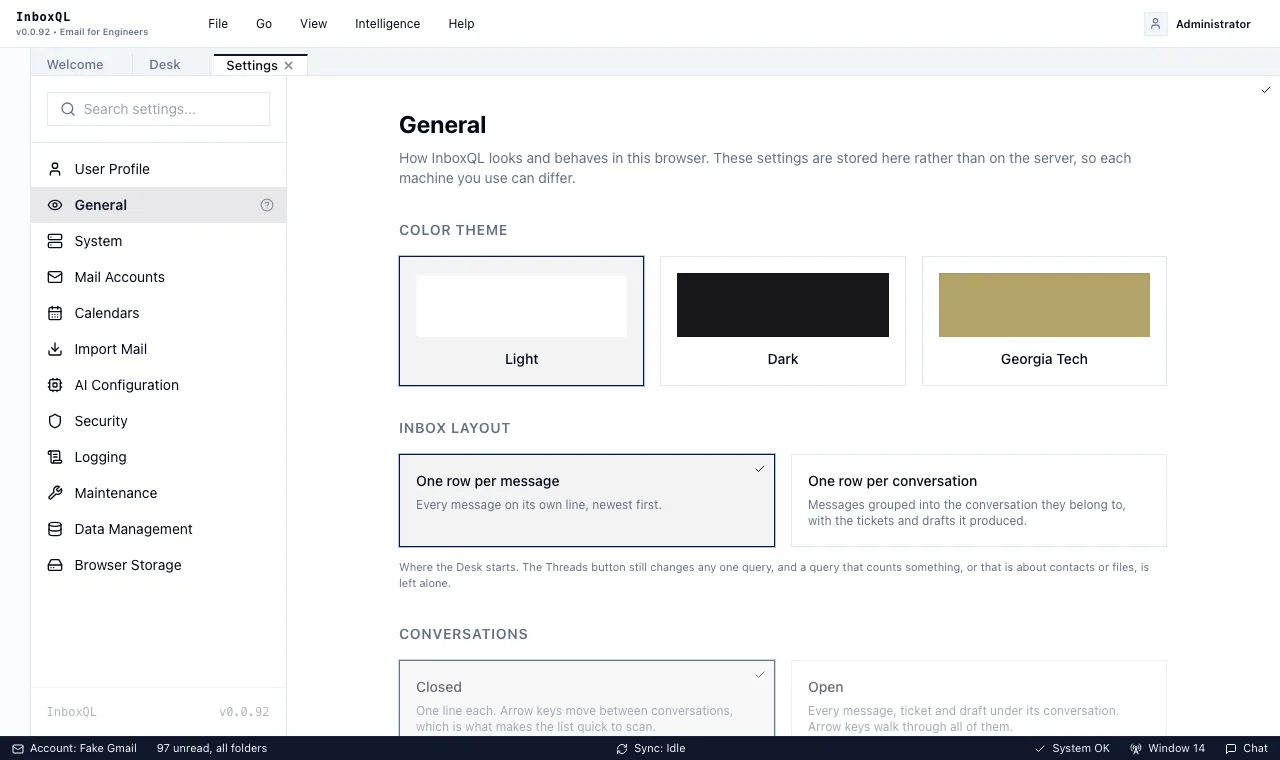Open the Go menu
This screenshot has height=760, width=1280.
pos(264,24)
